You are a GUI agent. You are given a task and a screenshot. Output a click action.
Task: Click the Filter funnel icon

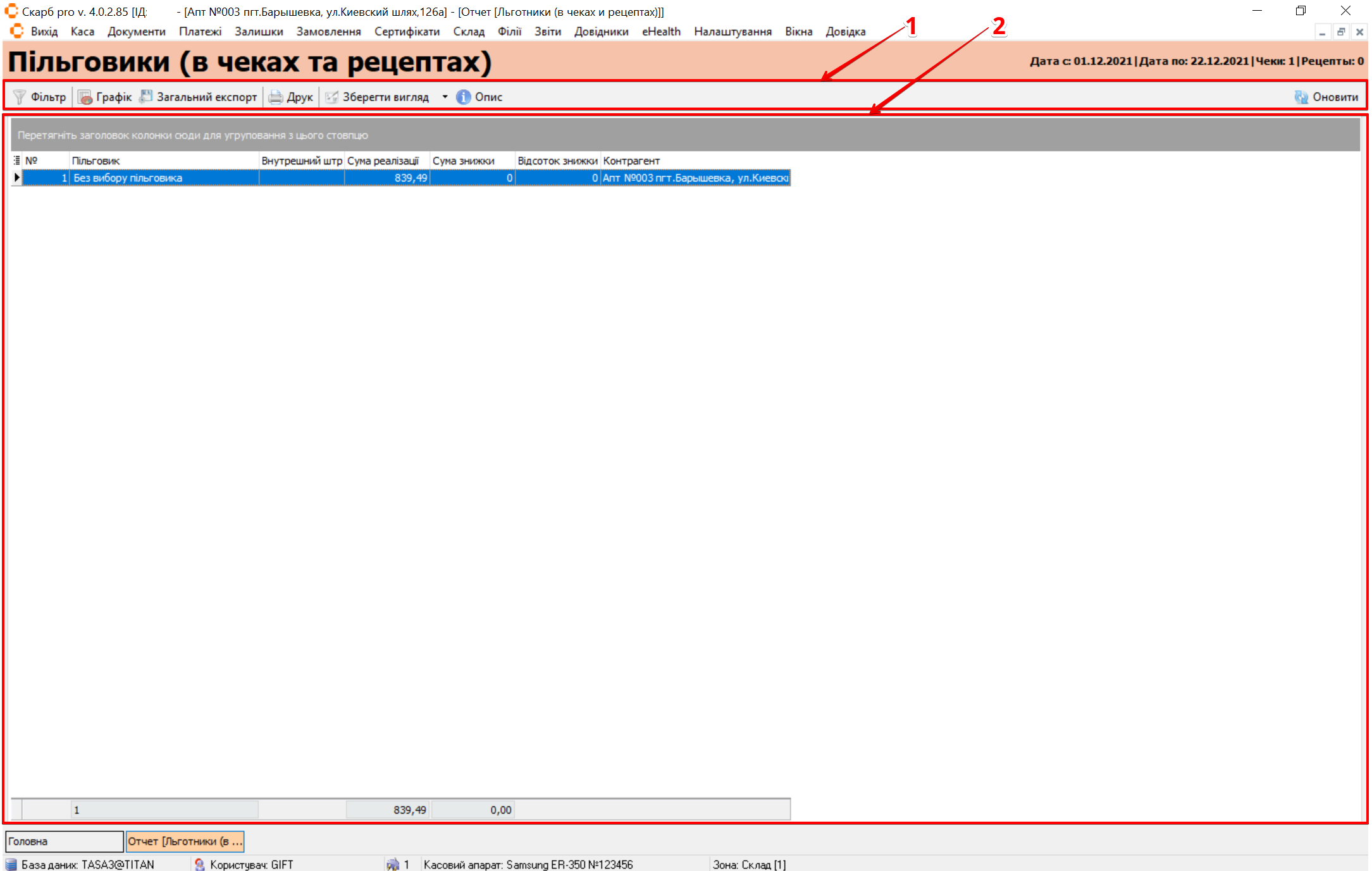coord(20,97)
